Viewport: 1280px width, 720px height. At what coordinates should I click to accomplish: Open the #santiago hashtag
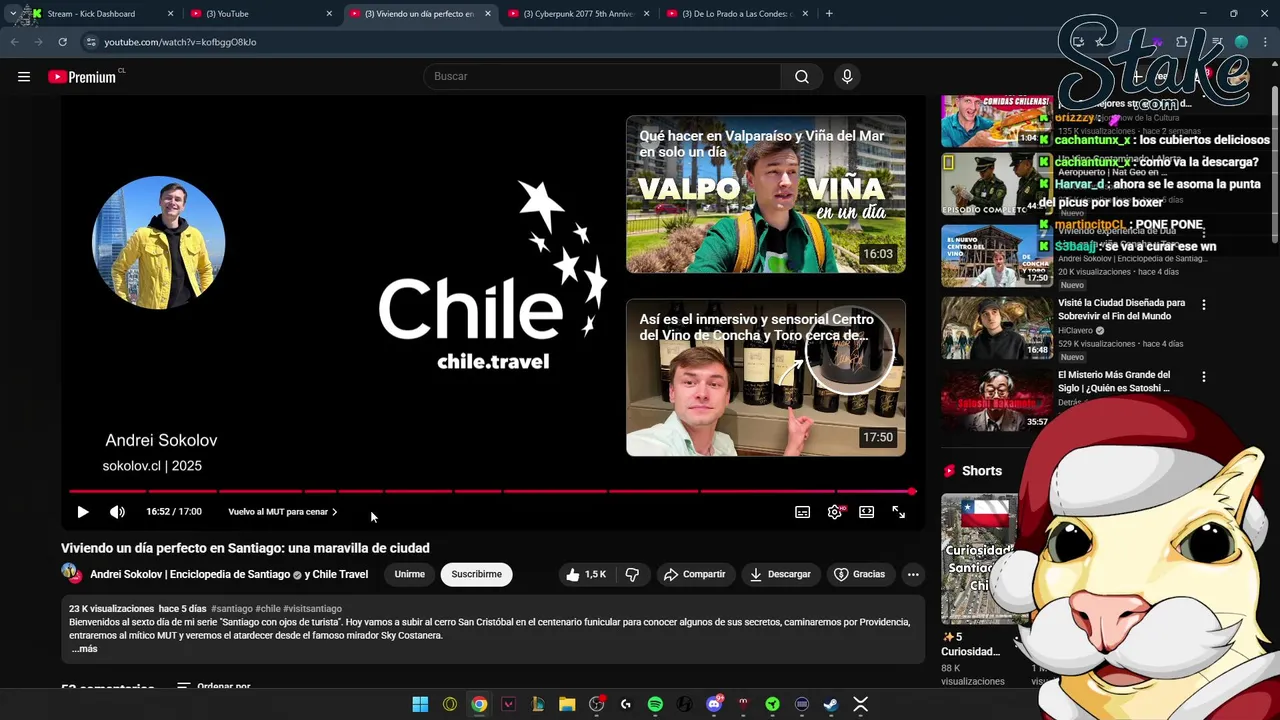pos(231,609)
